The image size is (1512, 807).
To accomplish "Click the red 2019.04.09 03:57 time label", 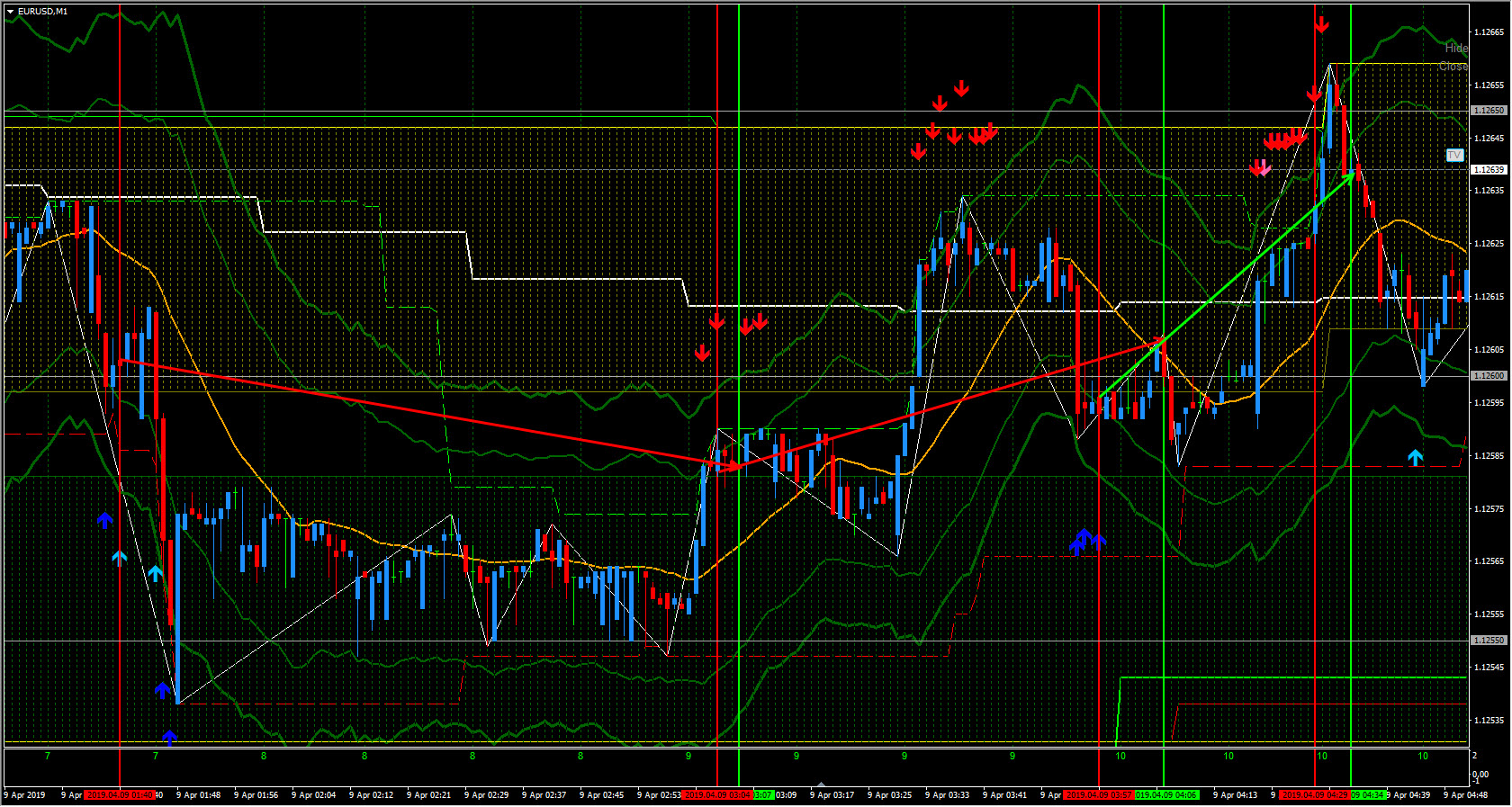I will 1099,795.
